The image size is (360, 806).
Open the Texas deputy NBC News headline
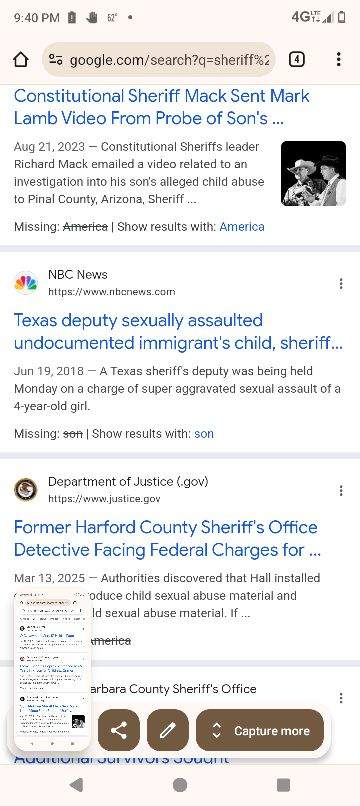tap(178, 331)
